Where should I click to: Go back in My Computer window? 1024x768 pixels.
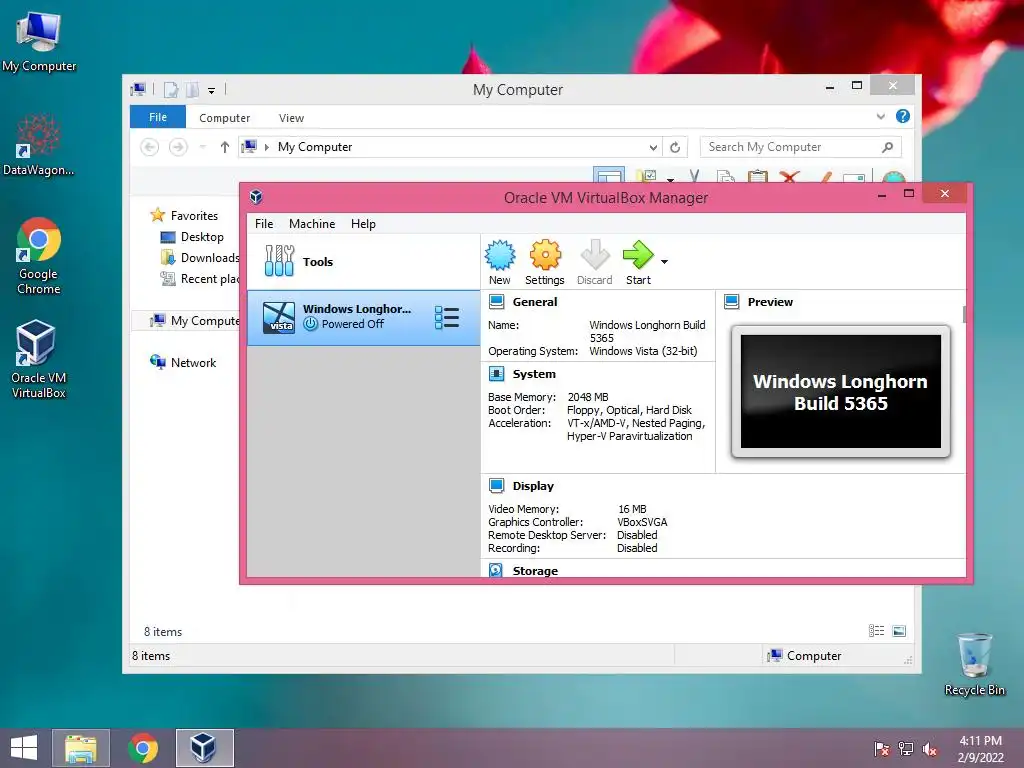pyautogui.click(x=150, y=147)
